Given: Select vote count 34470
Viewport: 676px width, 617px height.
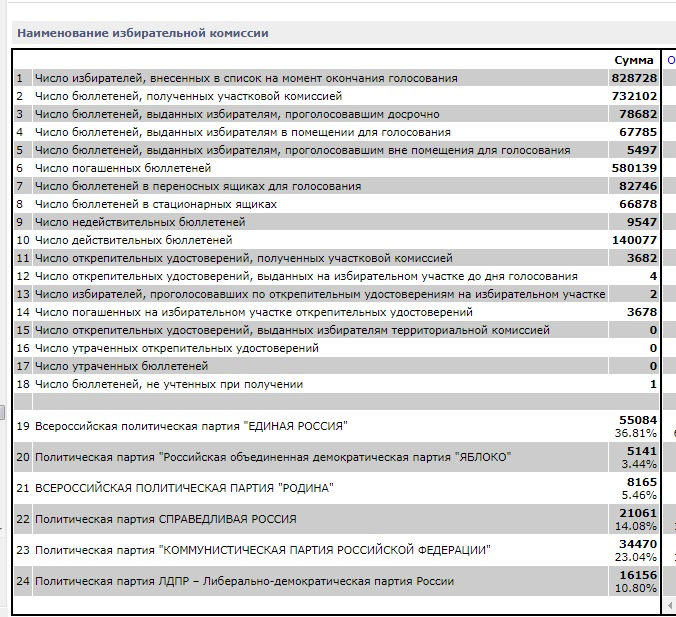Looking at the screenshot, I should pyautogui.click(x=638, y=544).
